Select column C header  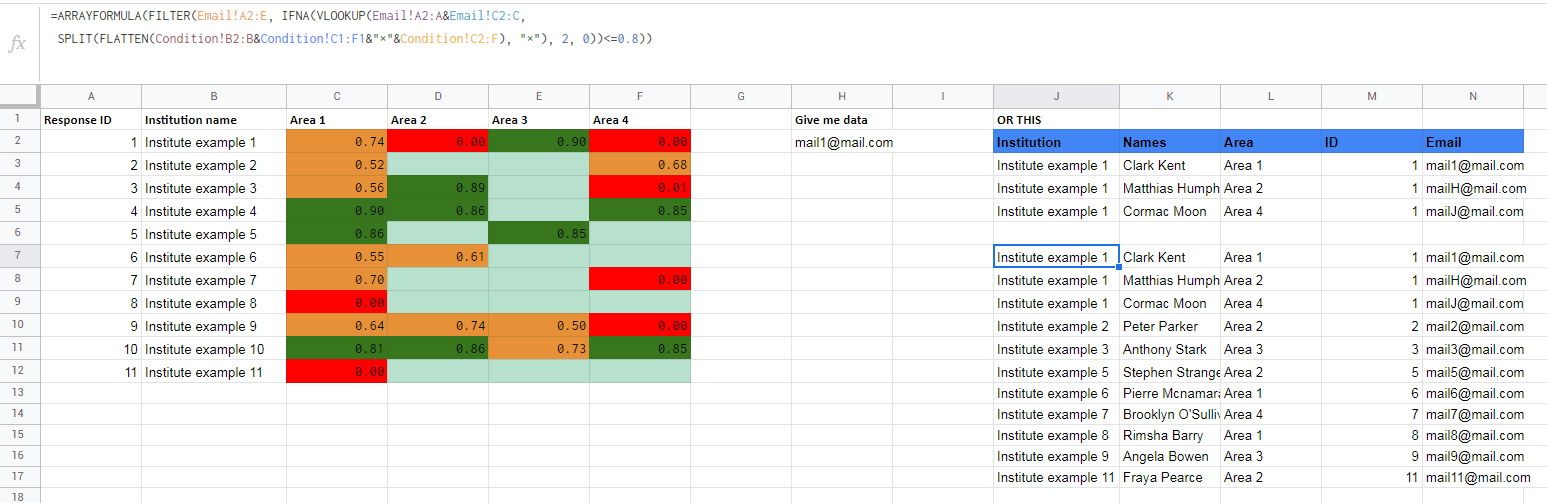tap(337, 96)
